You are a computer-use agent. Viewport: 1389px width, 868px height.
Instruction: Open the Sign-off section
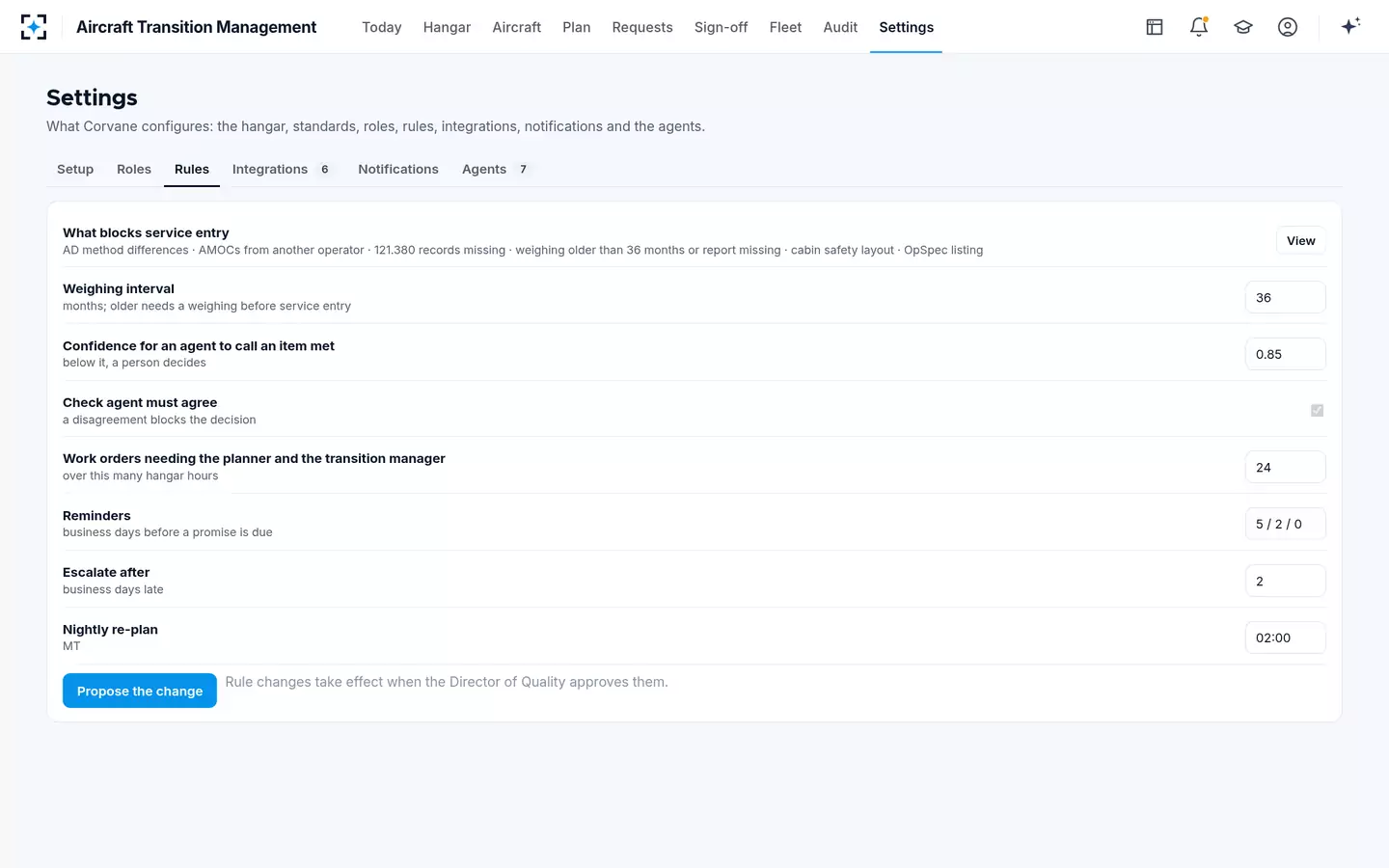coord(722,27)
